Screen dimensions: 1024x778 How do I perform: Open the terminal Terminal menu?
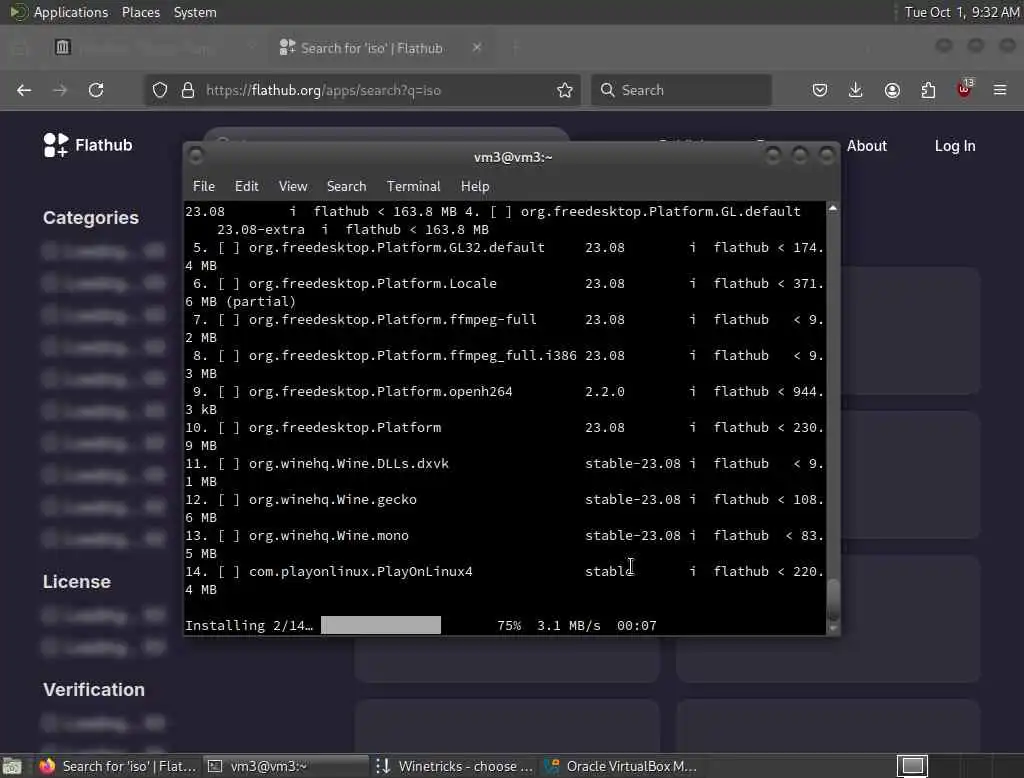[413, 186]
